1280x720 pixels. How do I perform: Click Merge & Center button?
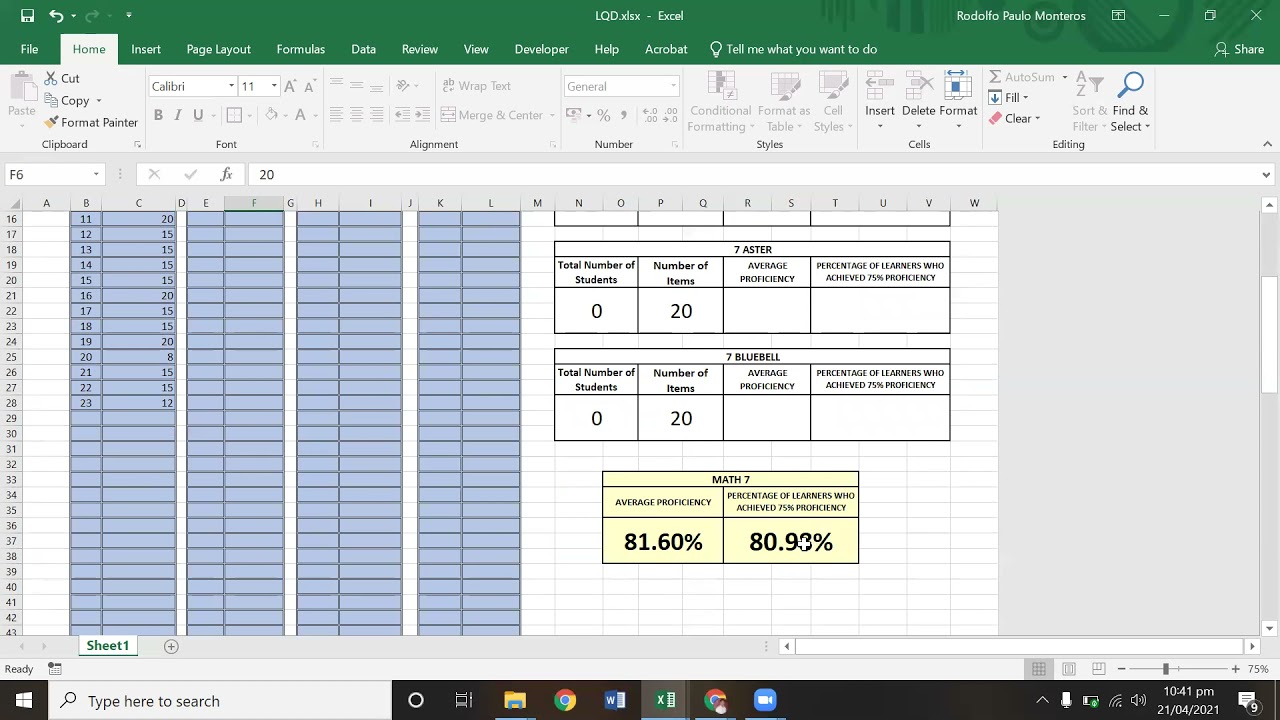coord(492,115)
